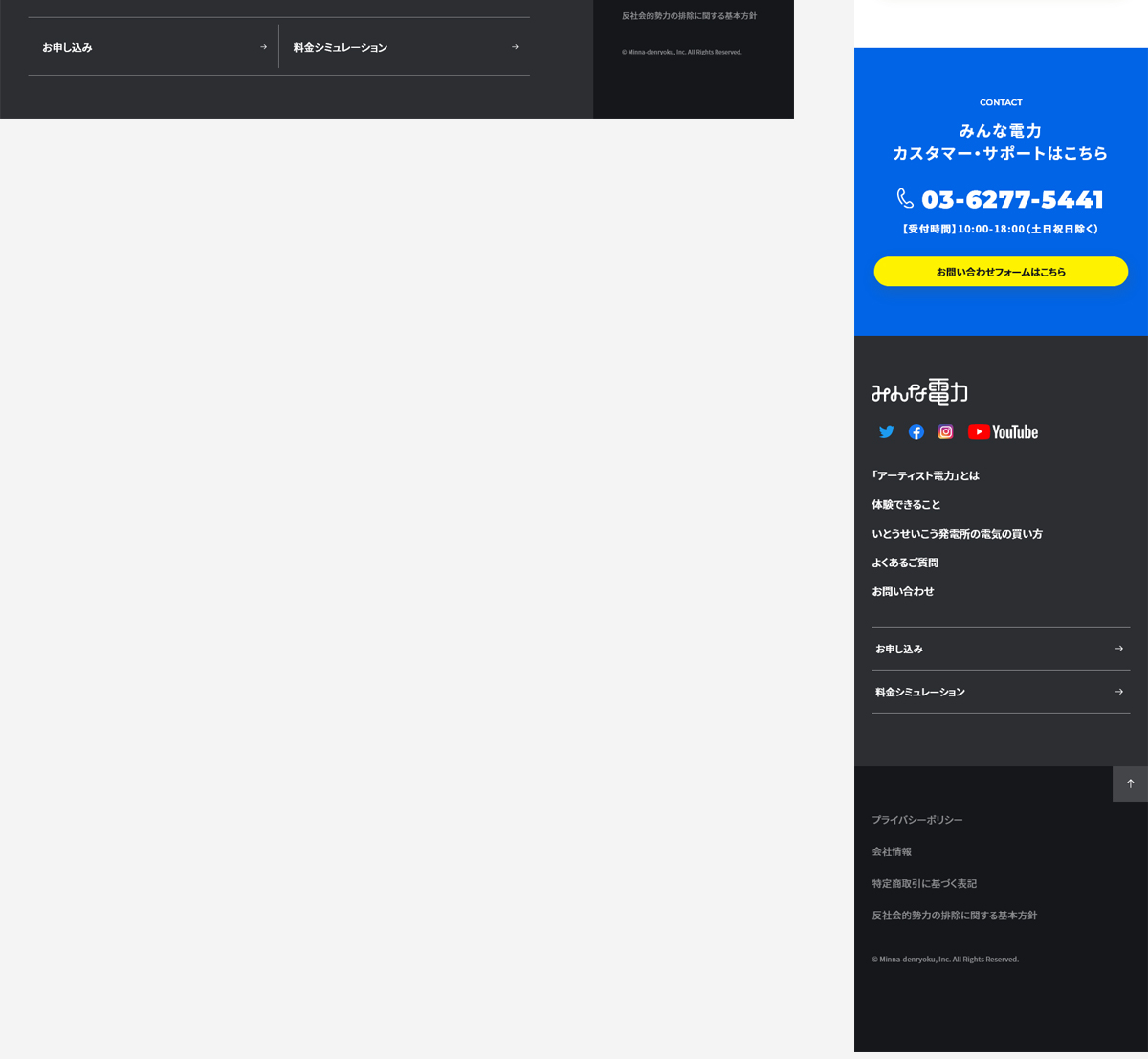Click the phone icon beside 03-6277-5441
Viewport: 1148px width, 1059px height.
905,198
